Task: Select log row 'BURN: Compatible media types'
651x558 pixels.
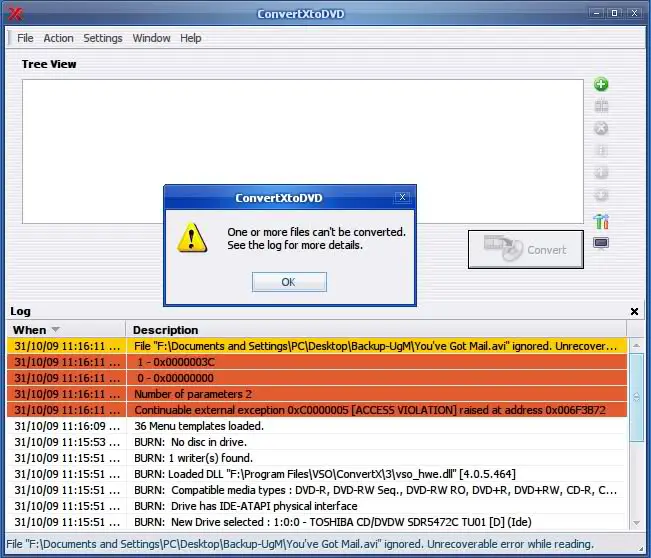Action: click(317, 490)
